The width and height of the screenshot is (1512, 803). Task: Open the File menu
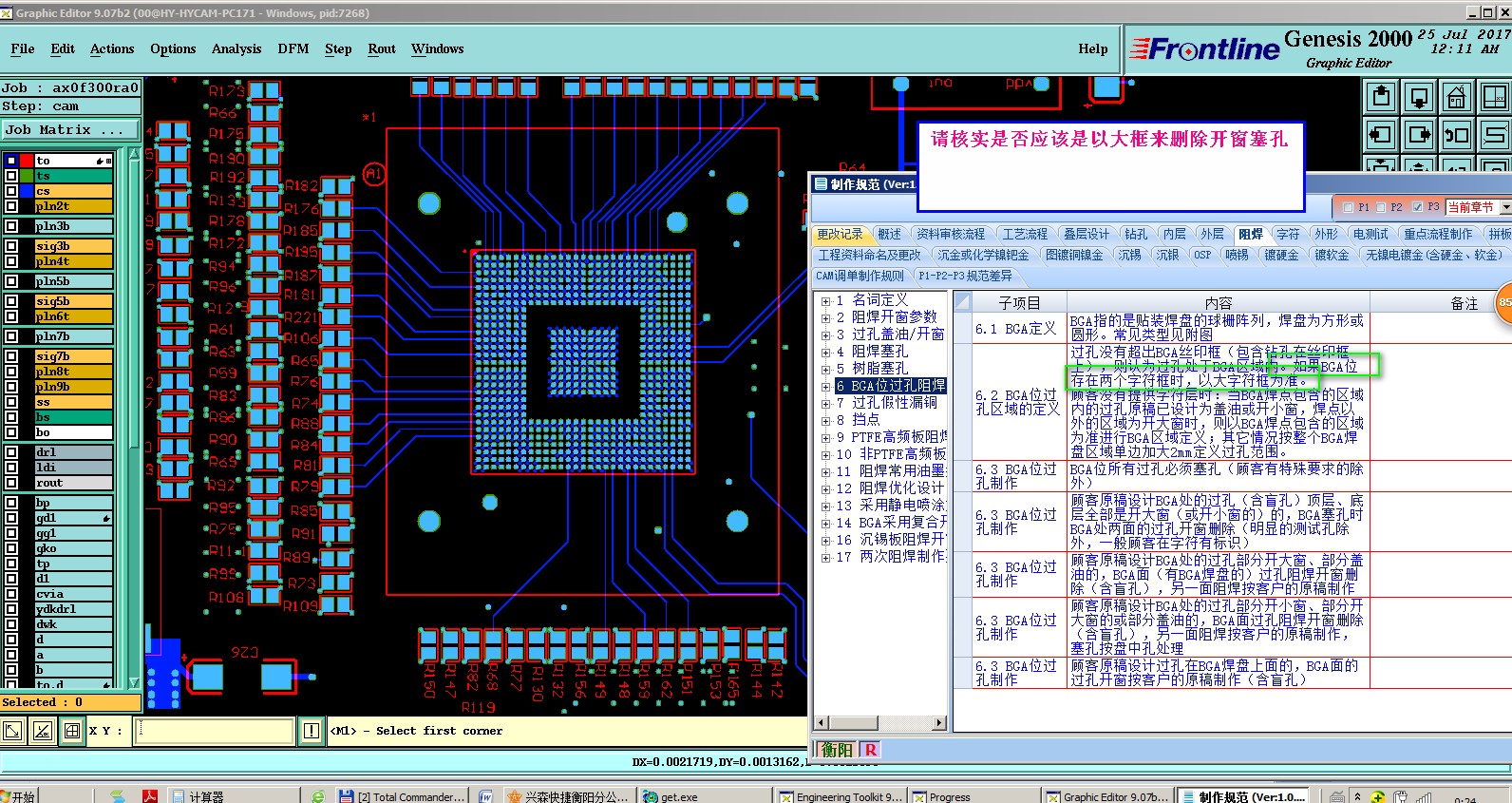(23, 48)
